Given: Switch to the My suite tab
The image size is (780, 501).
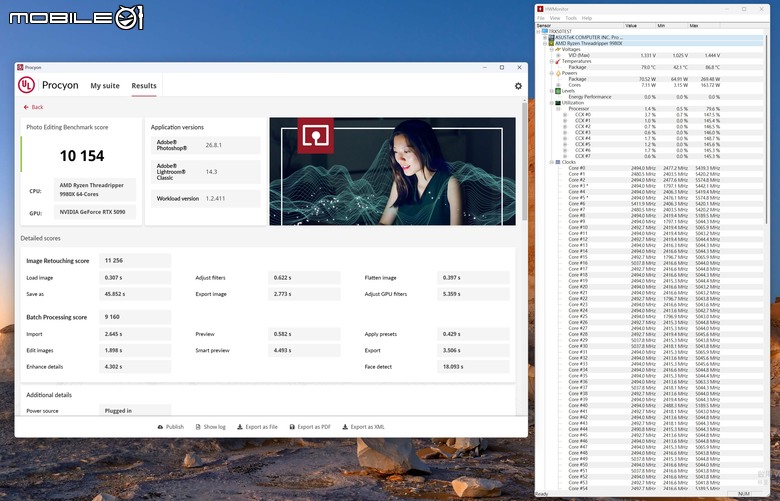Looking at the screenshot, I should pos(105,86).
